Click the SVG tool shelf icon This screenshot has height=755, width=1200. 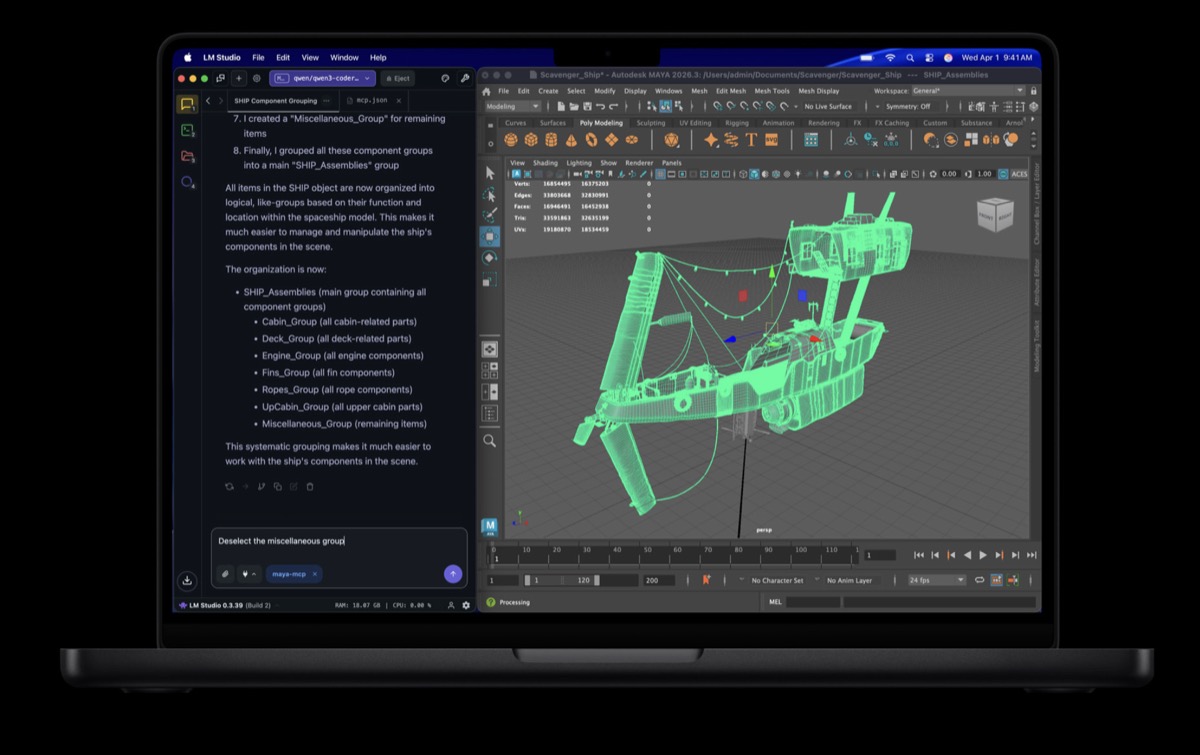772,140
